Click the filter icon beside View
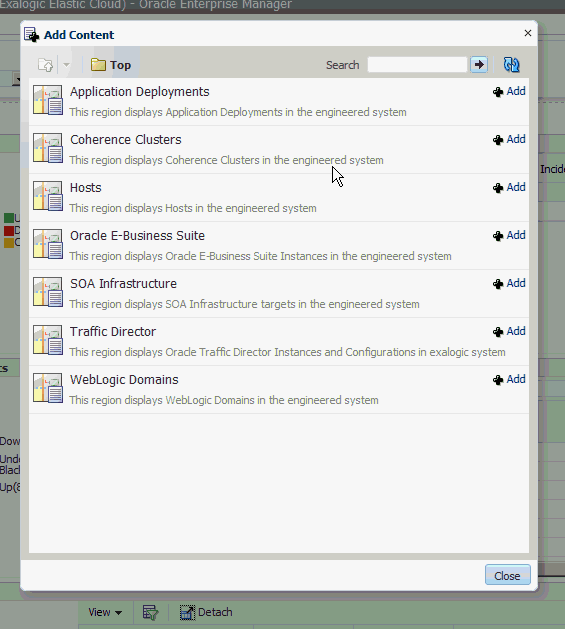565x629 pixels. click(150, 613)
